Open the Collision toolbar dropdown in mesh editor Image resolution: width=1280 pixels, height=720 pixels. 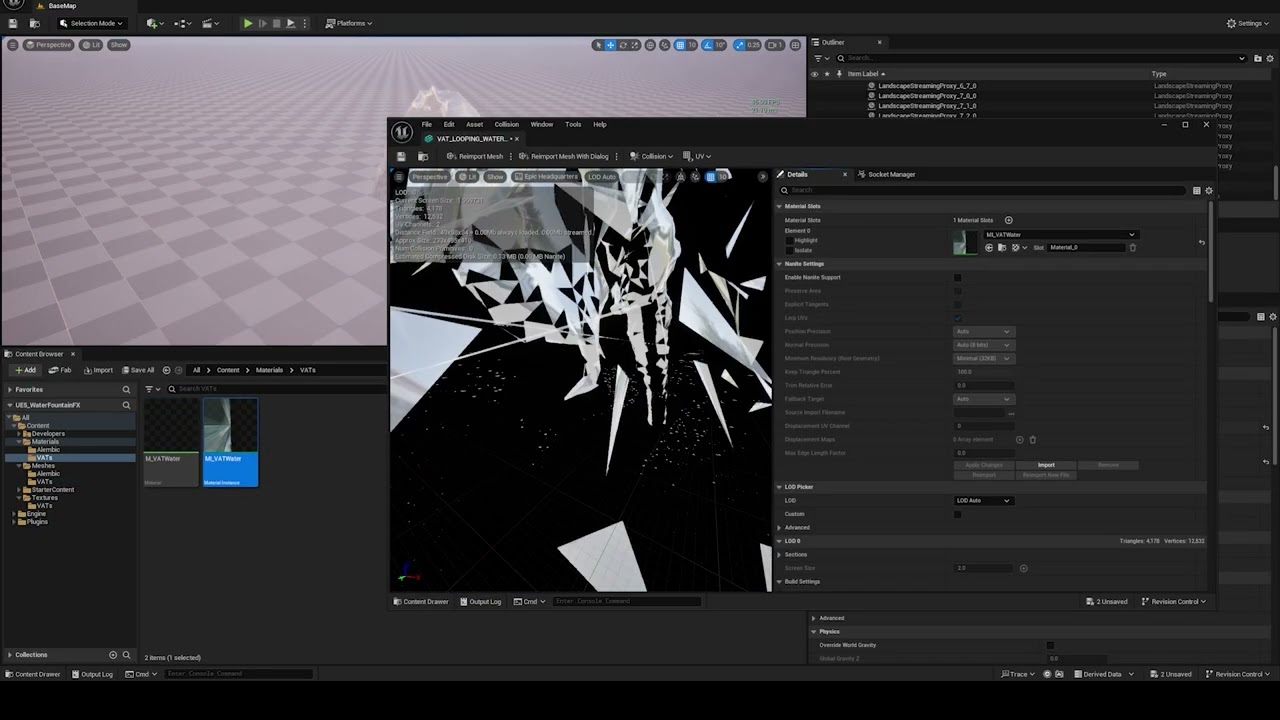651,156
